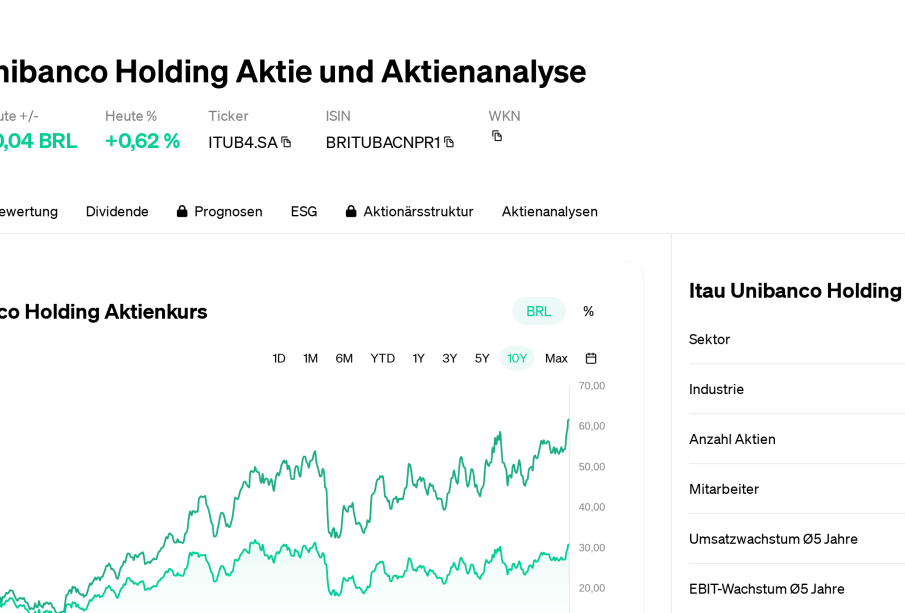
Task: Copy the ITUB4.SA ticker symbol
Action: click(286, 142)
